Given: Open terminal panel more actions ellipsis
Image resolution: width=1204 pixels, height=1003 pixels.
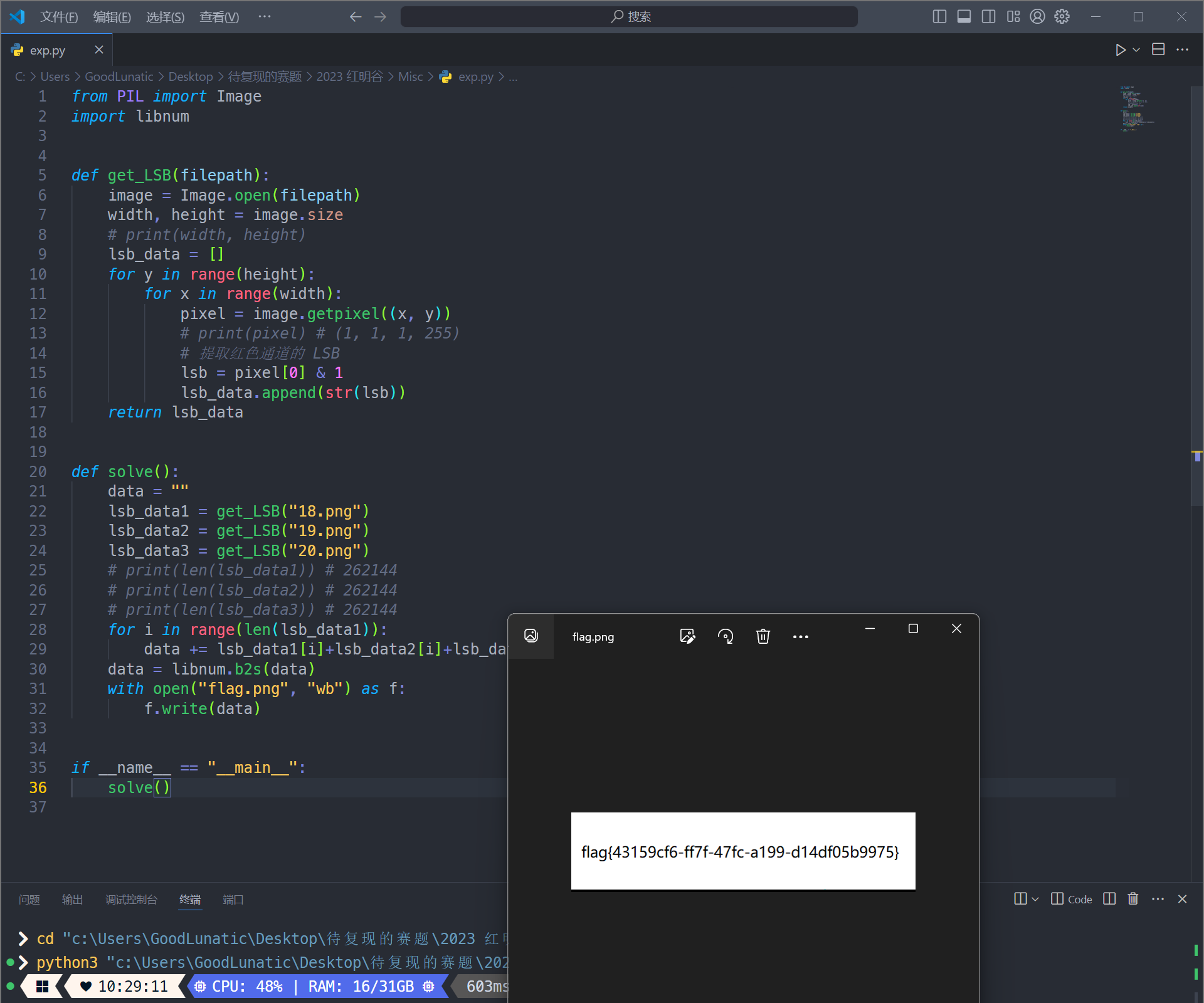Looking at the screenshot, I should (1158, 899).
